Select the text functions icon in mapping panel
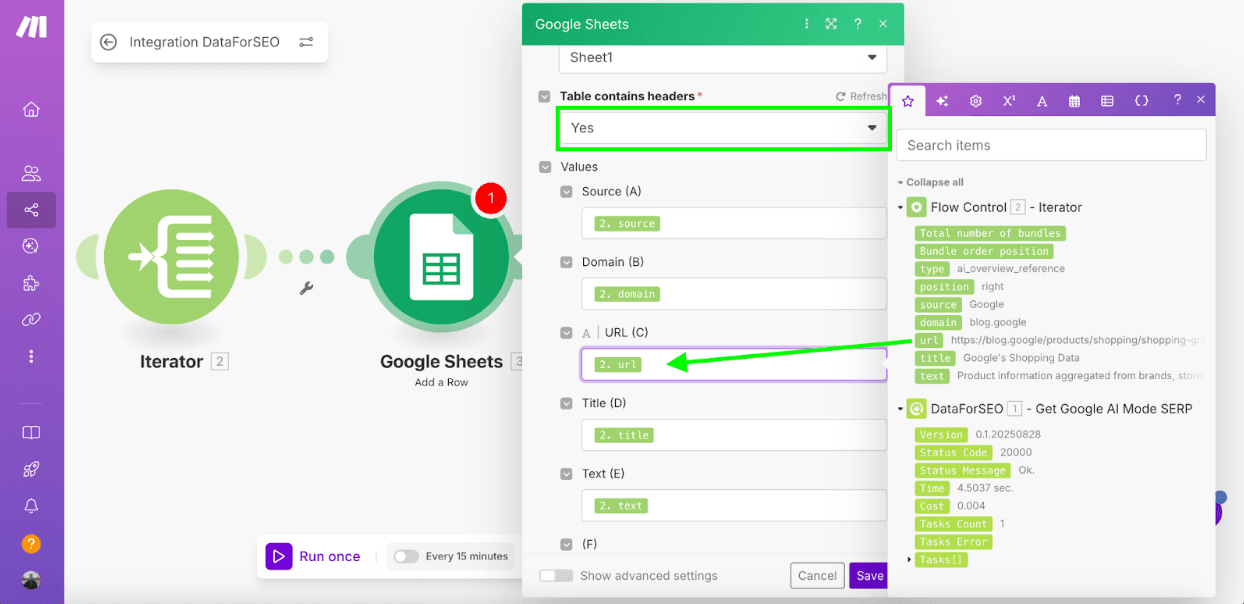The image size is (1244, 604). pyautogui.click(x=1041, y=99)
